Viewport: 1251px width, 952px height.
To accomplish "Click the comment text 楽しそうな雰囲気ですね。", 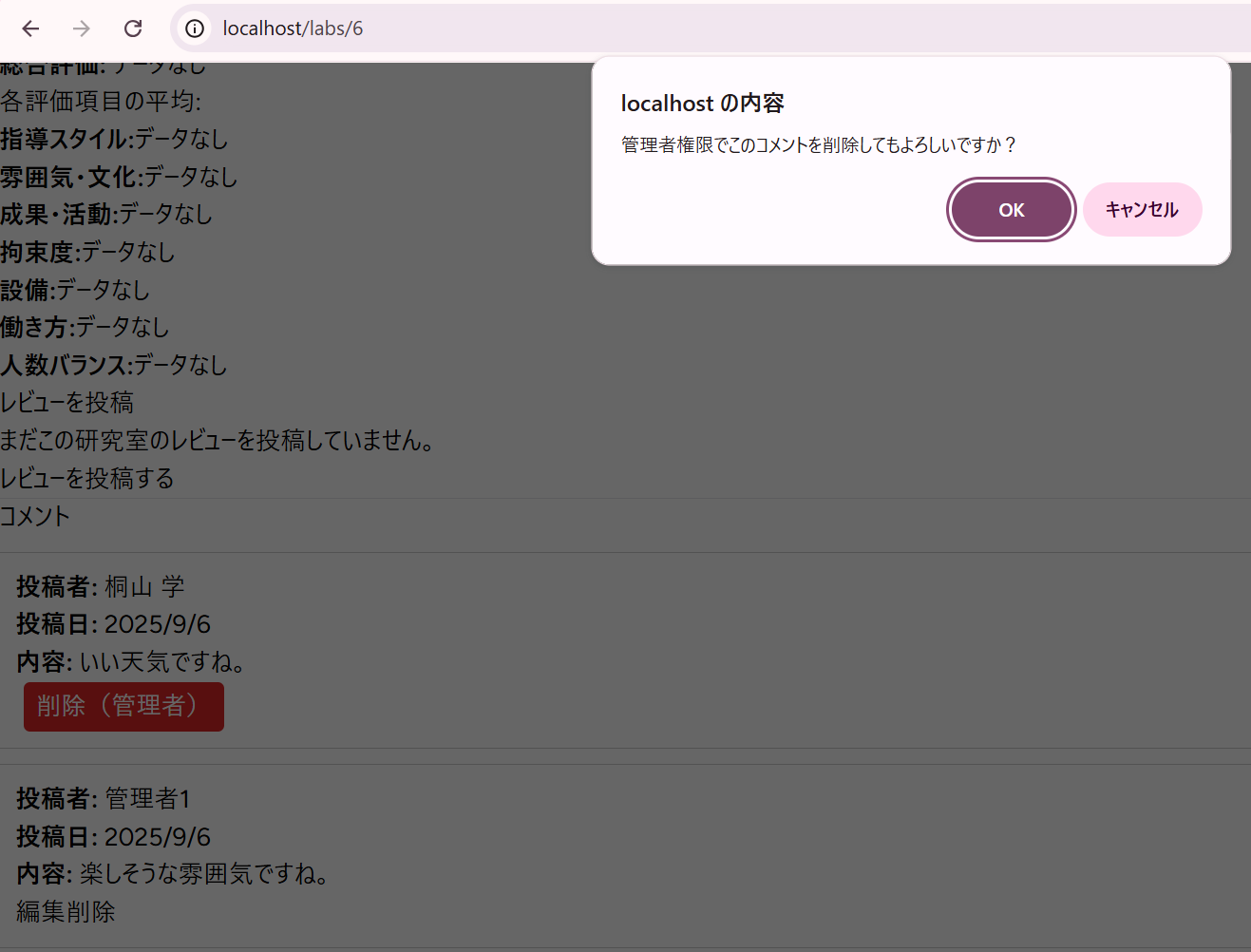I will (x=203, y=873).
